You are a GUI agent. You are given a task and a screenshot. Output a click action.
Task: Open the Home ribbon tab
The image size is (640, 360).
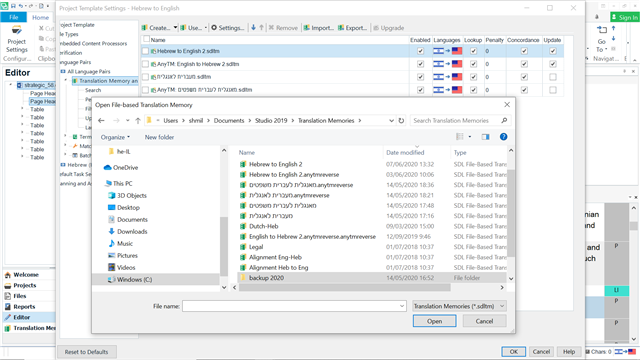click(x=40, y=17)
